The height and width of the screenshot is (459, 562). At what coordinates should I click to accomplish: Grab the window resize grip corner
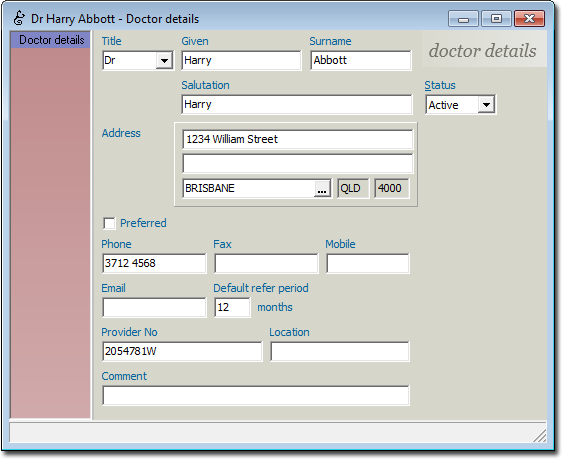[x=540, y=436]
